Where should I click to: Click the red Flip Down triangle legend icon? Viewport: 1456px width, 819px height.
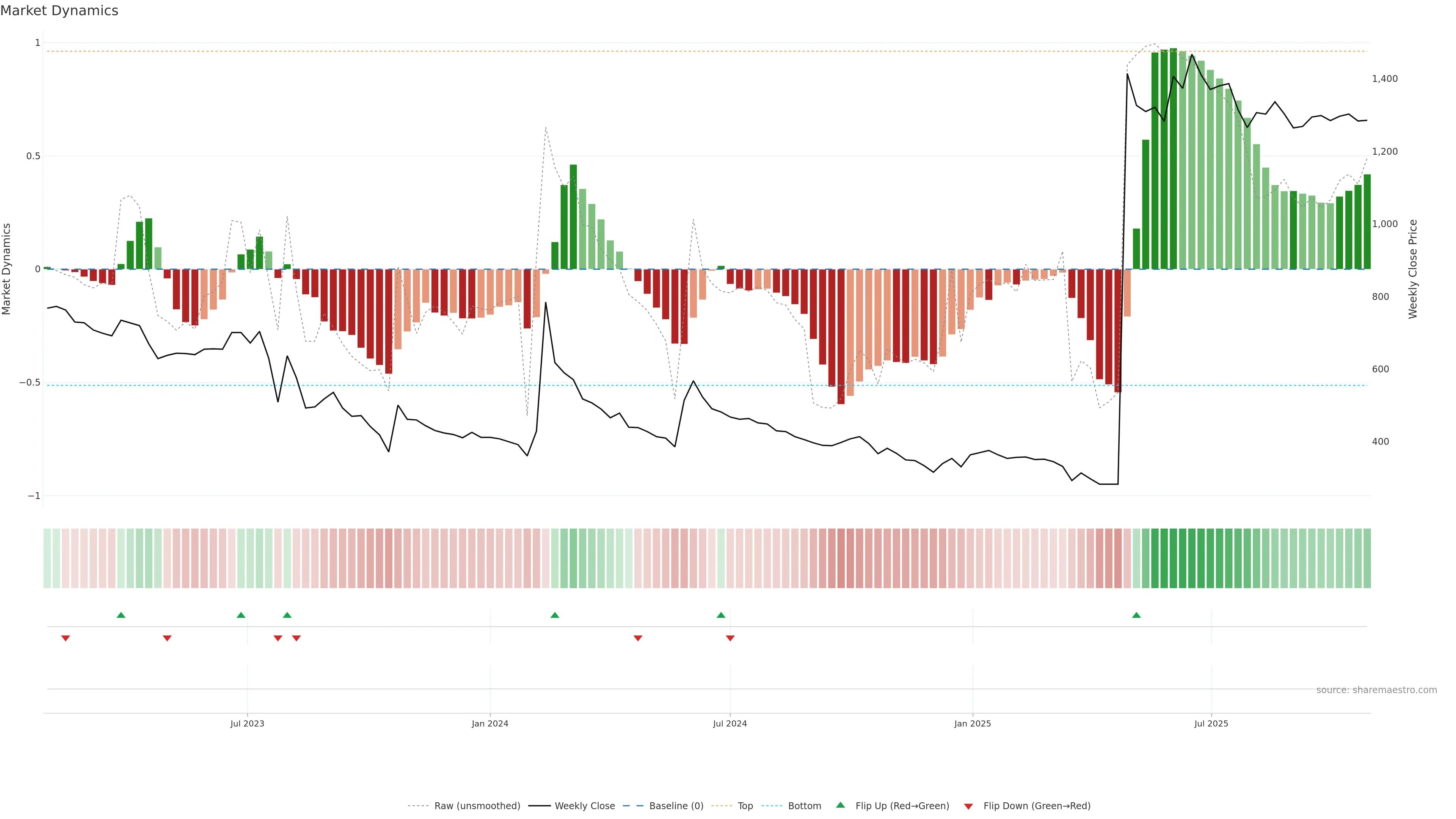968,806
